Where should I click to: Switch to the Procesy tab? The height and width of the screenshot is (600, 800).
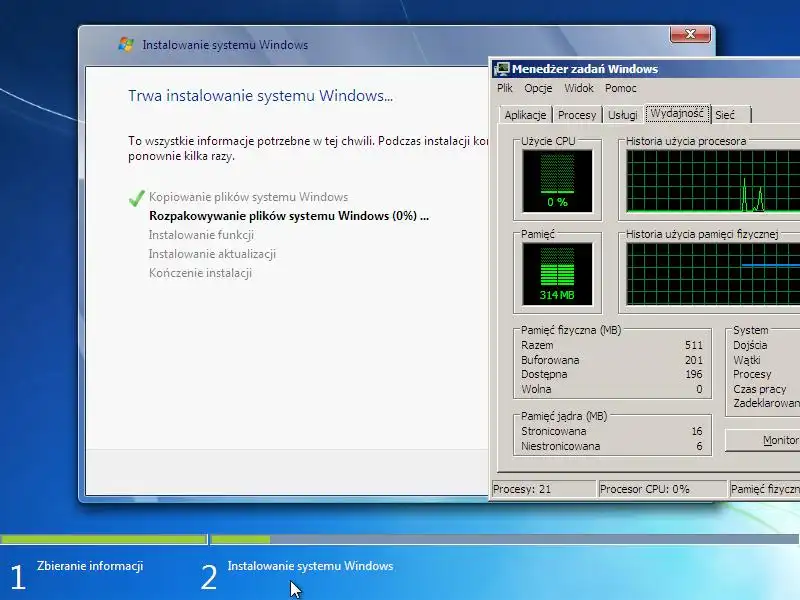[577, 115]
